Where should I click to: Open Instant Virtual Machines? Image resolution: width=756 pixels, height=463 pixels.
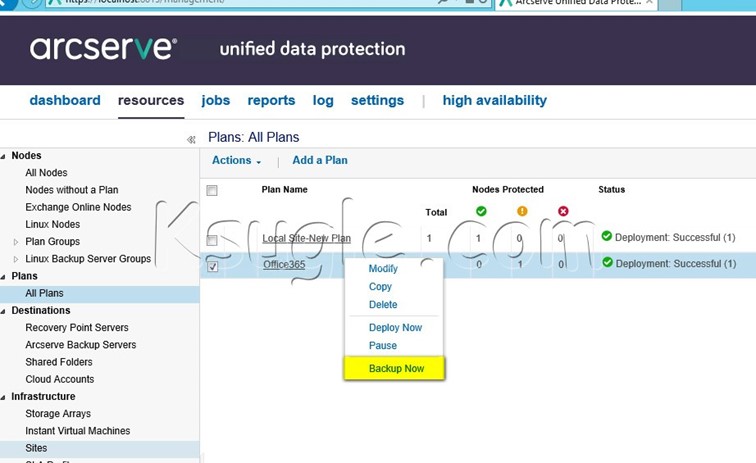(x=78, y=431)
